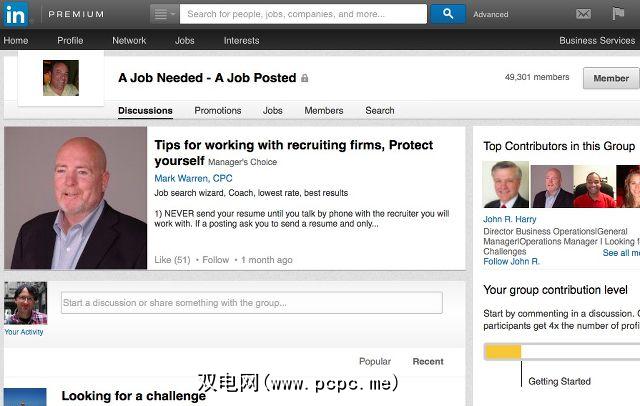This screenshot has height=406, width=640.
Task: Open Mark Warren, CPC profile link
Action: pos(193,178)
